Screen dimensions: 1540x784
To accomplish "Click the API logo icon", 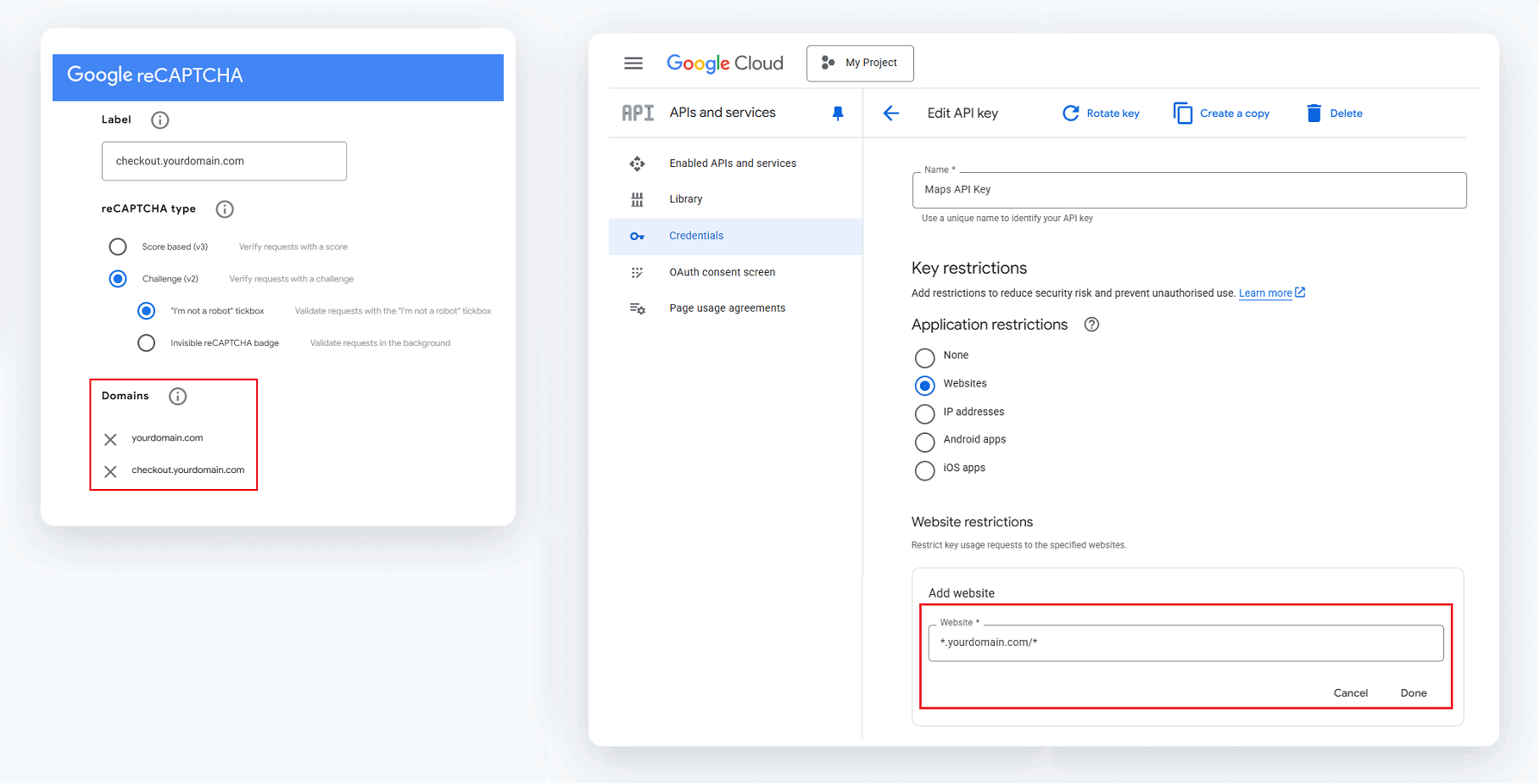I will pyautogui.click(x=638, y=113).
